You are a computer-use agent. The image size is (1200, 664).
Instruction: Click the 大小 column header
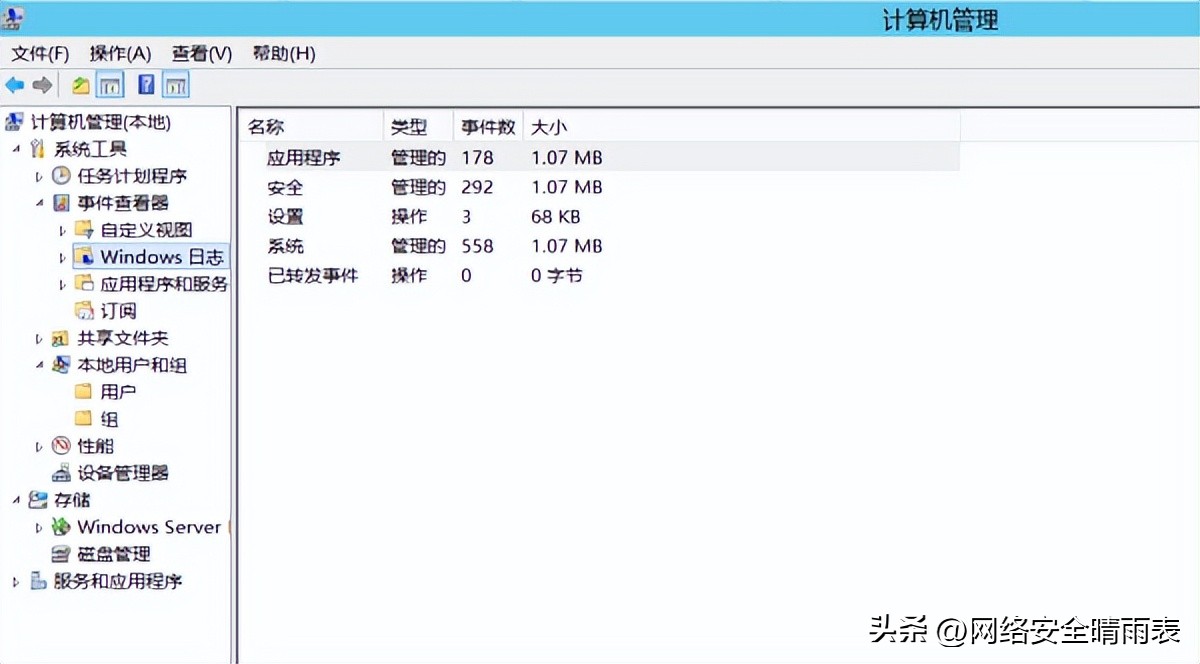coord(552,126)
